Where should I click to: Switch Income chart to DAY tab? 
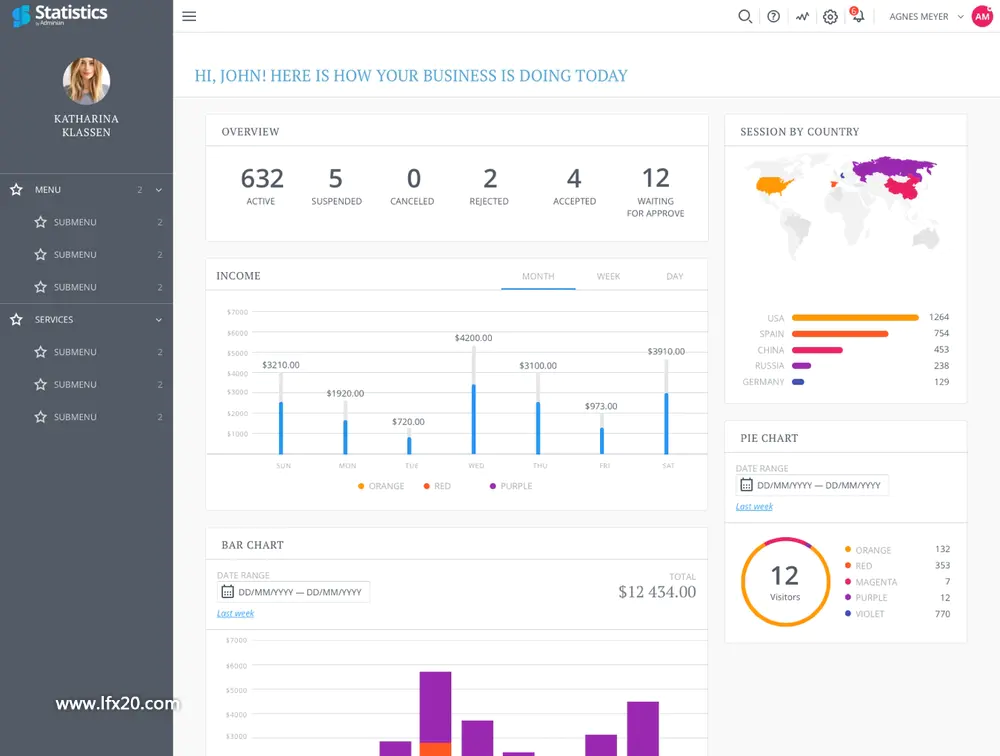[x=675, y=276]
